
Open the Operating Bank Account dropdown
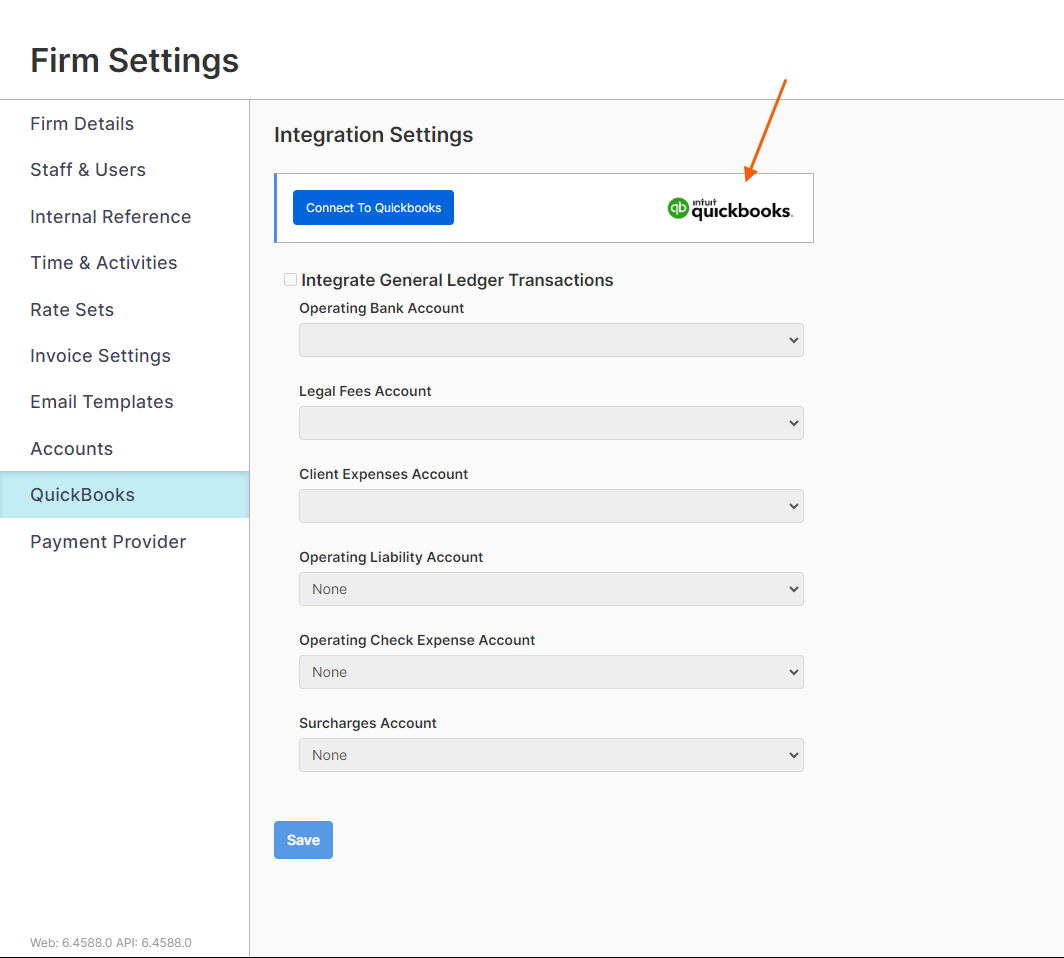pos(551,340)
